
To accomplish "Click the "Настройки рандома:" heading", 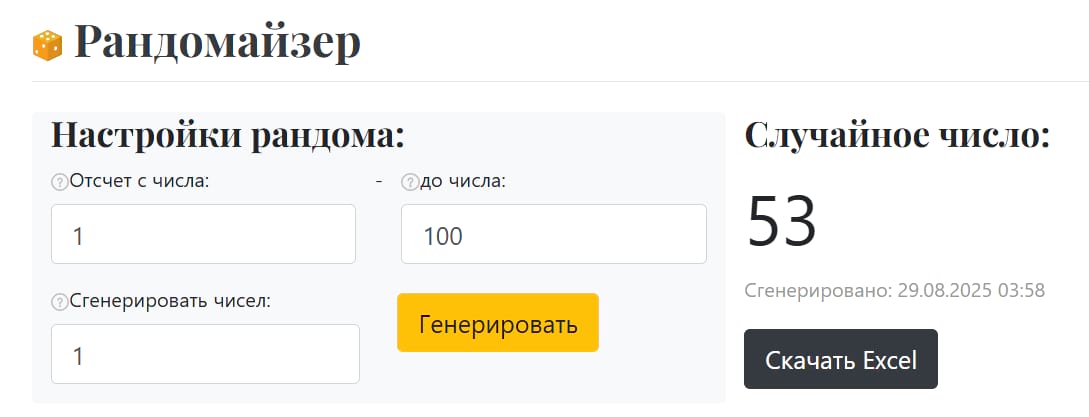I will 227,134.
